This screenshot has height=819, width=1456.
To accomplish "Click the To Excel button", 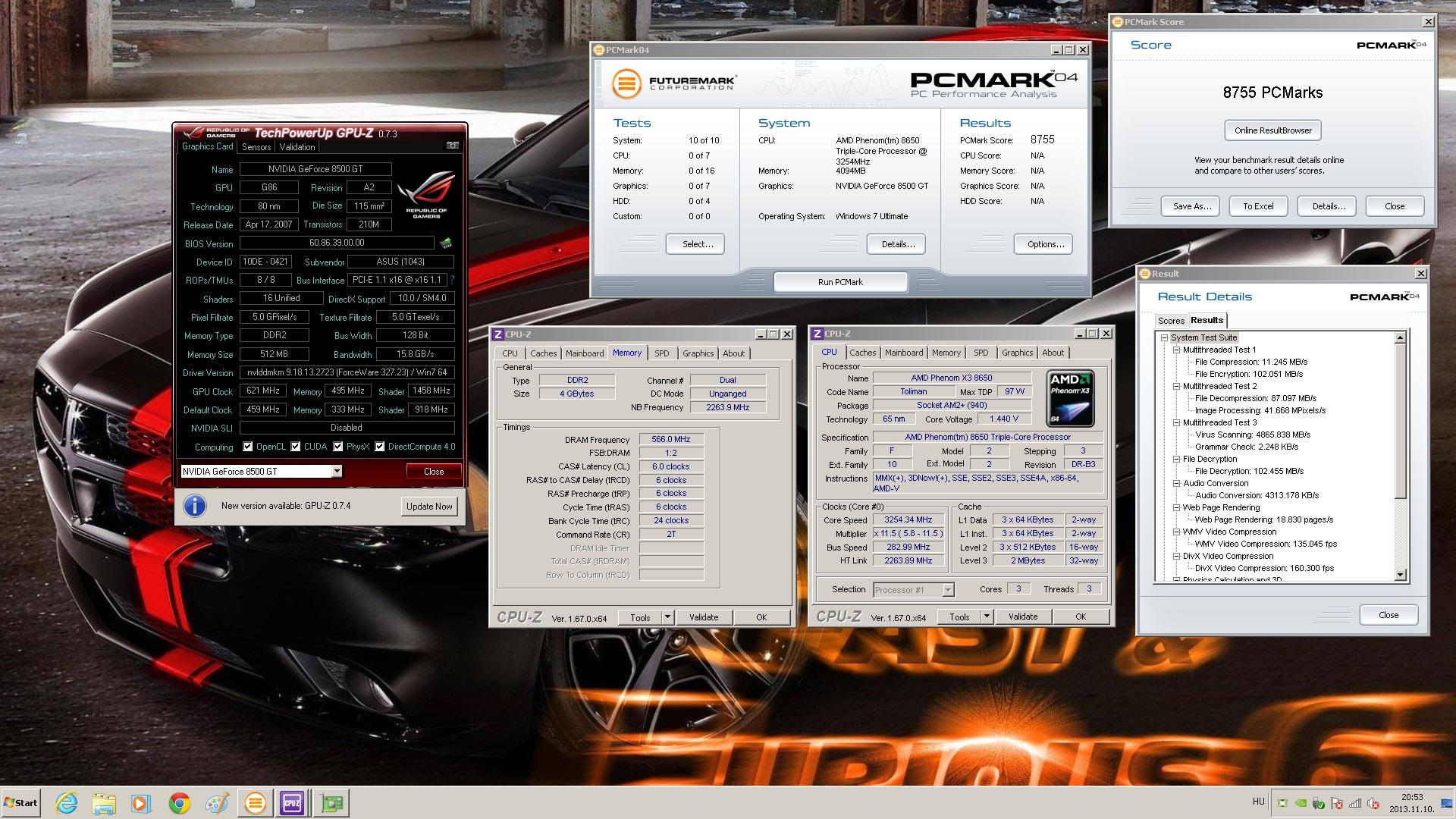I will 1258,206.
